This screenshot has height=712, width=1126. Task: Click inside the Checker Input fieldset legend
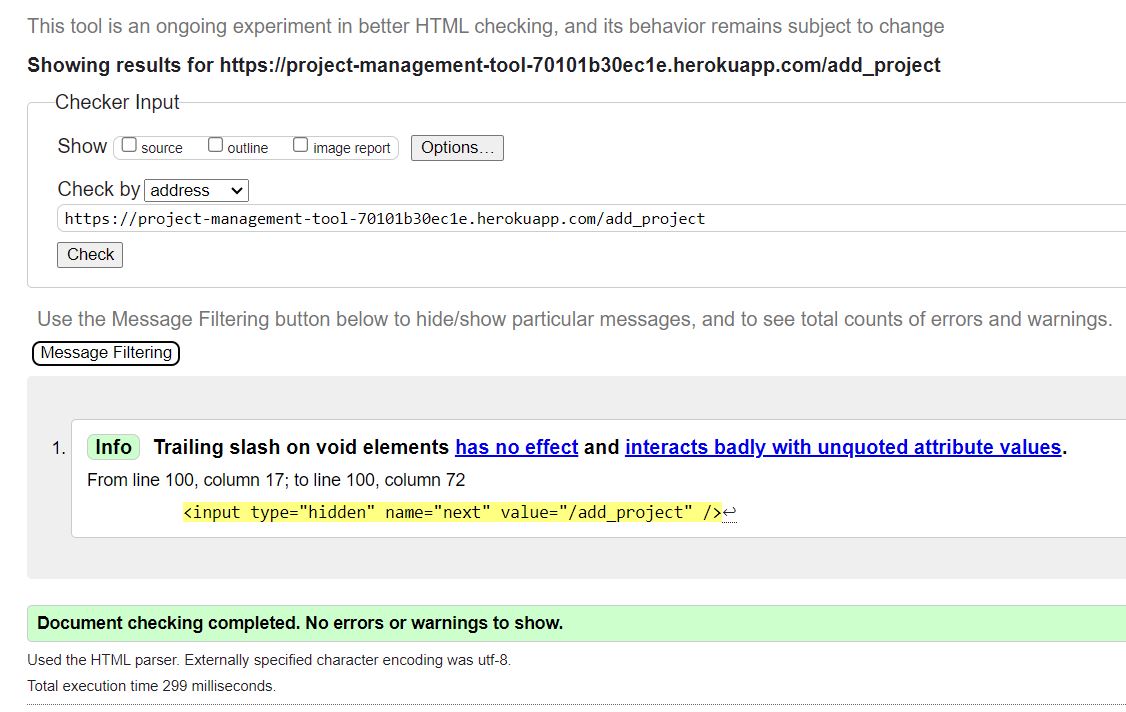[x=117, y=102]
